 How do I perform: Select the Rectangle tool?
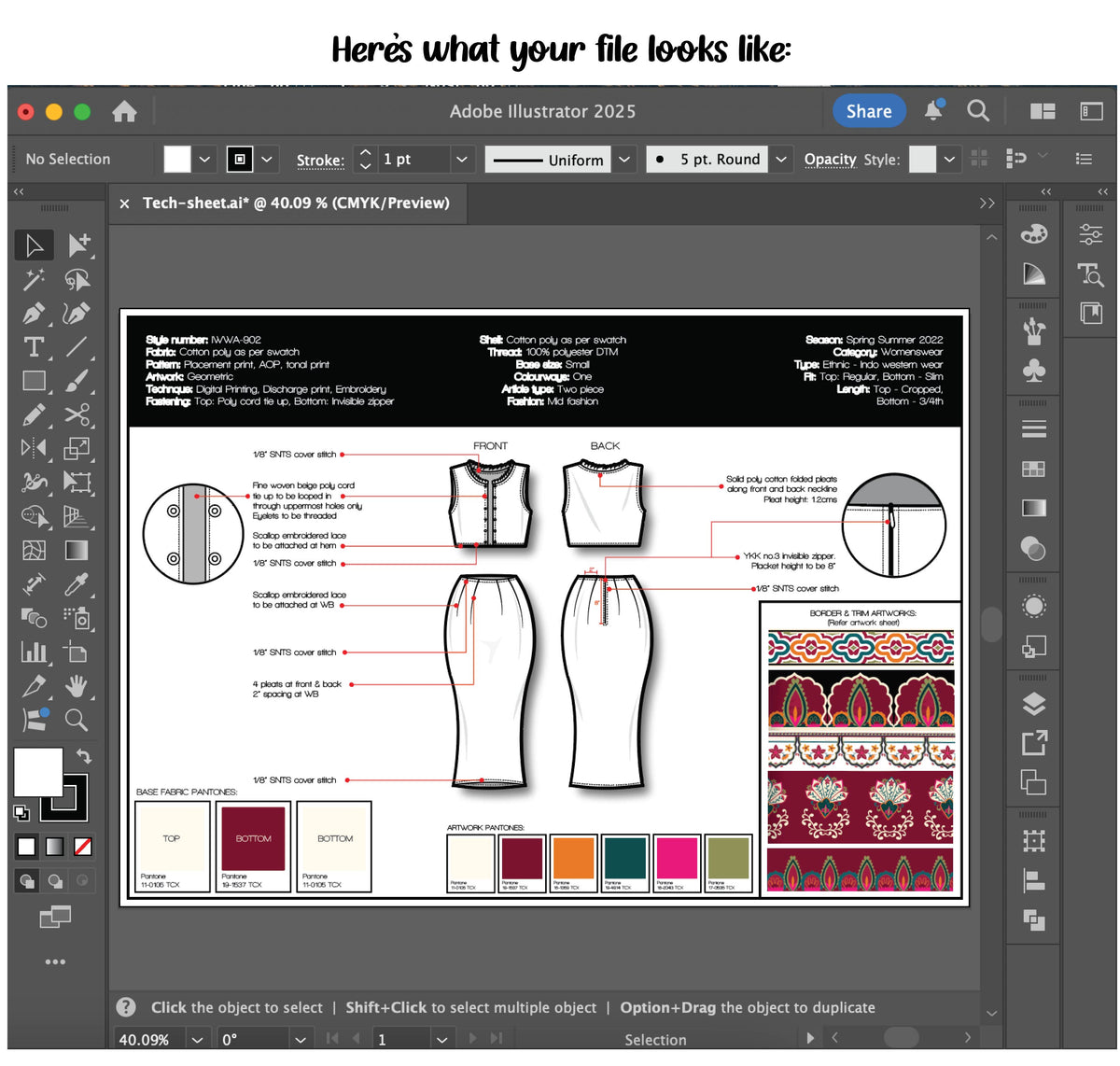click(35, 381)
